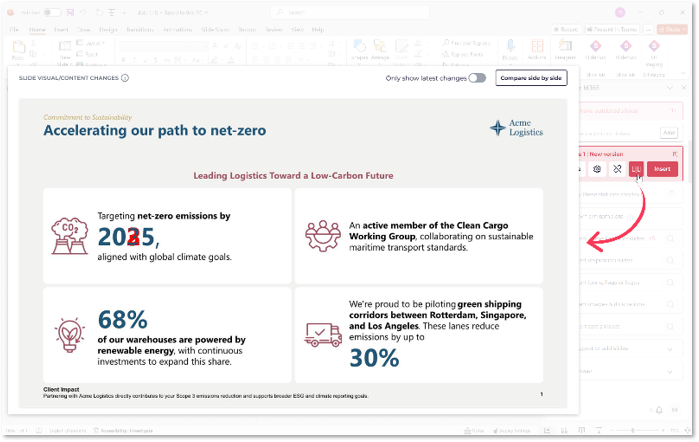The image size is (699, 442).
Task: Click Notes in the status bar
Action: [x=474, y=431]
